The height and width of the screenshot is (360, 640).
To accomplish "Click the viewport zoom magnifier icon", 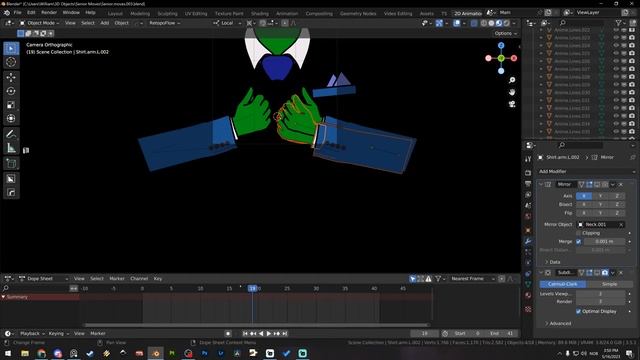I will point(512,80).
